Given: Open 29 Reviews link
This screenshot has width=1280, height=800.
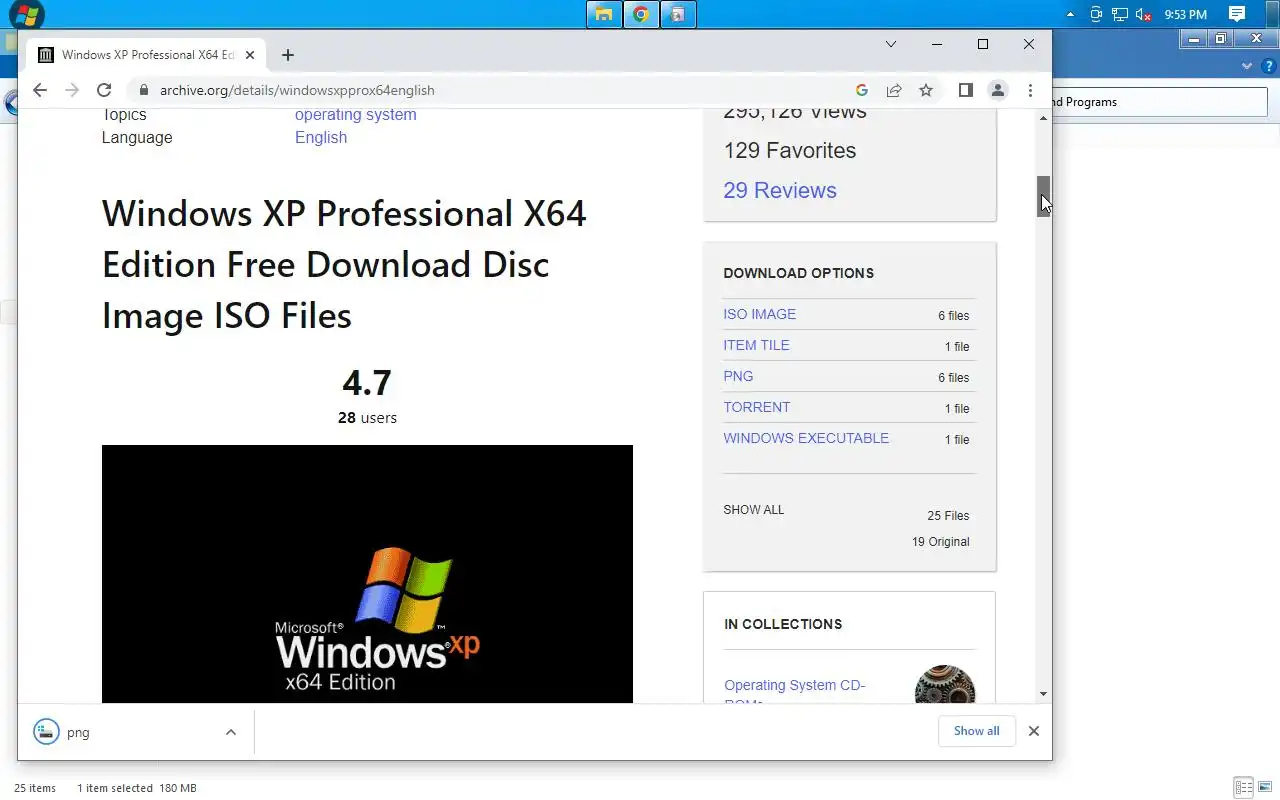Looking at the screenshot, I should click(780, 190).
